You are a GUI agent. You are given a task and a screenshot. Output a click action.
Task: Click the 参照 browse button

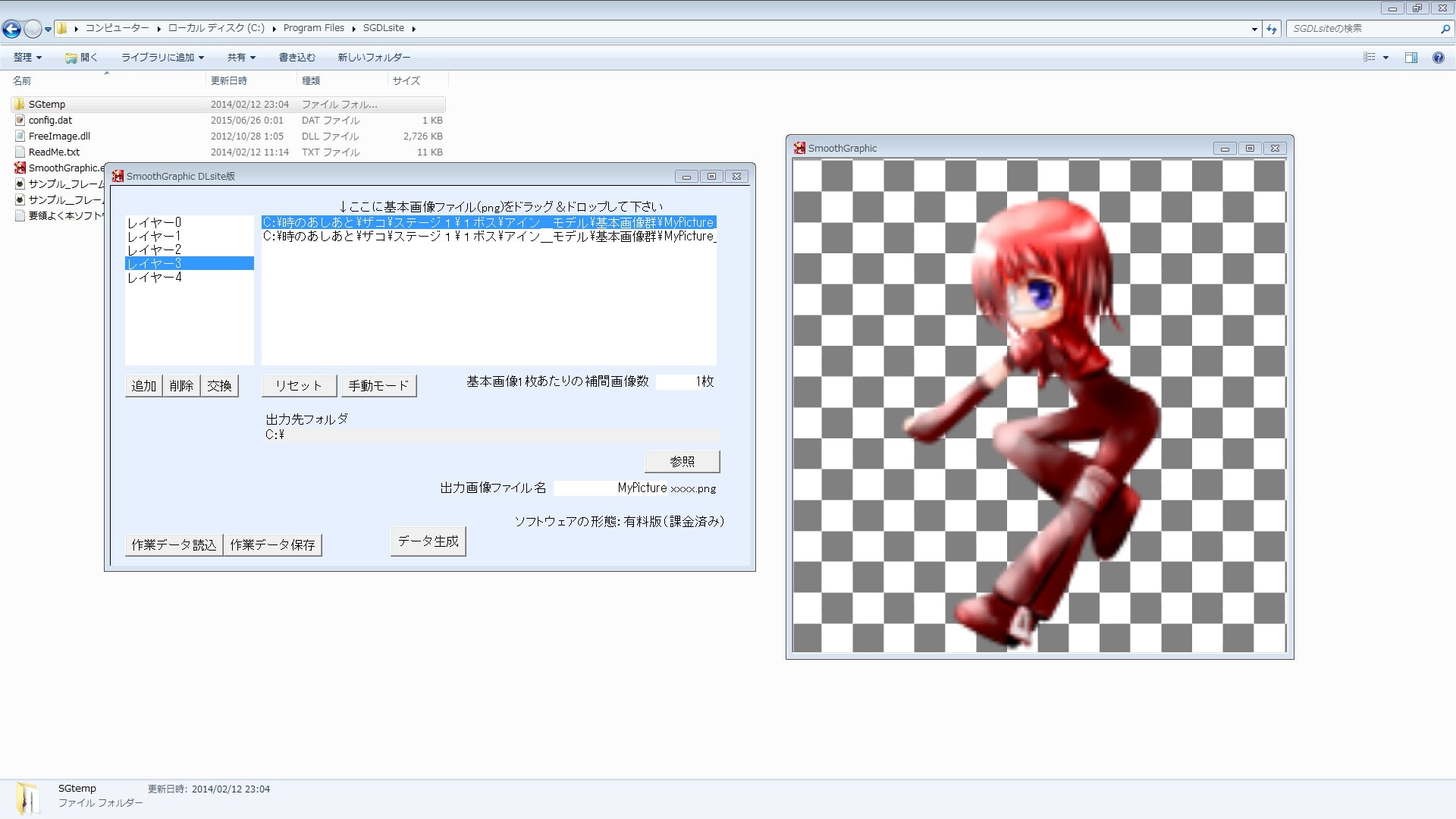tap(682, 461)
